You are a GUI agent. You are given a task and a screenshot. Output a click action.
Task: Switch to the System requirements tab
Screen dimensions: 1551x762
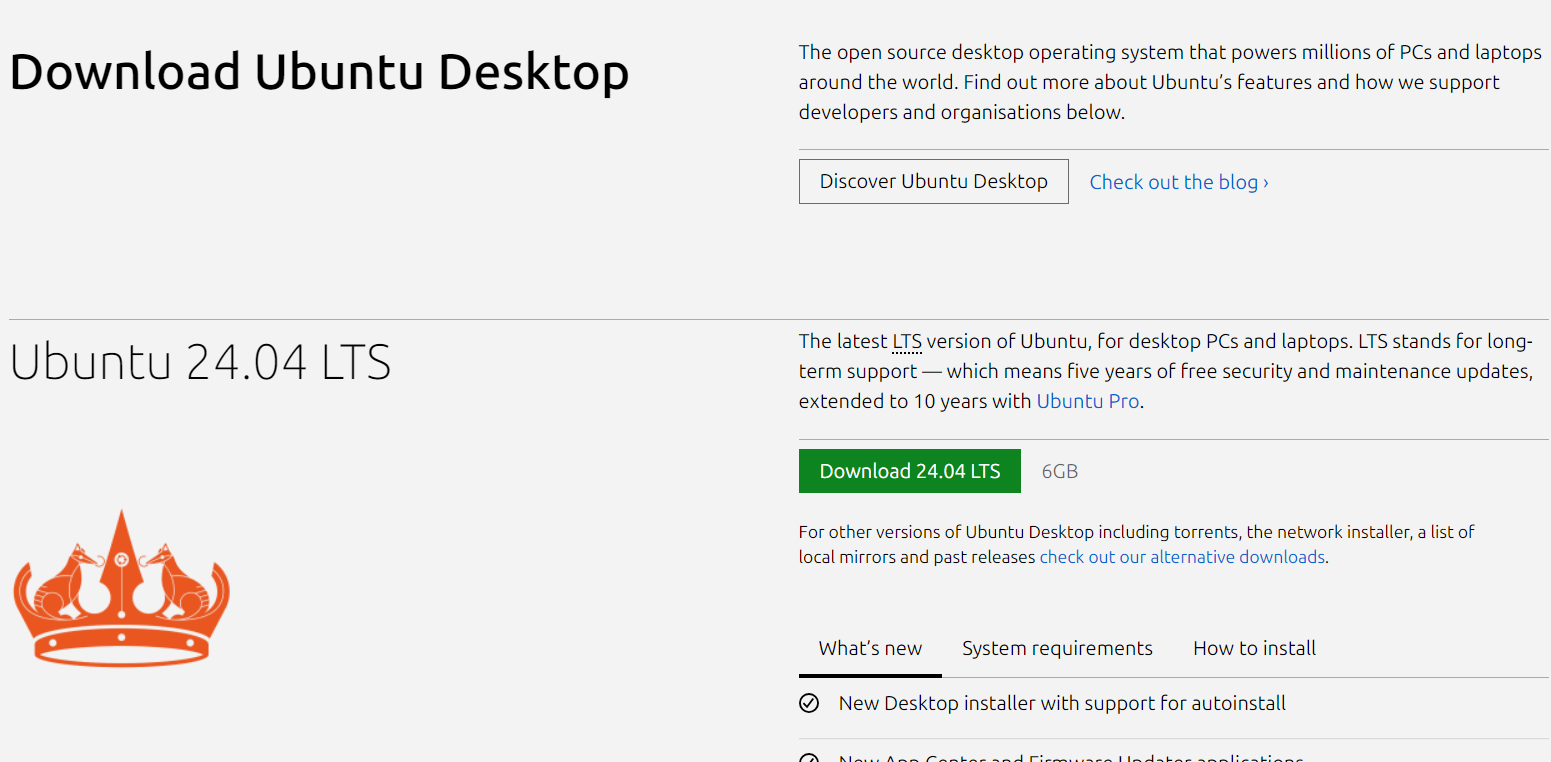point(1057,648)
